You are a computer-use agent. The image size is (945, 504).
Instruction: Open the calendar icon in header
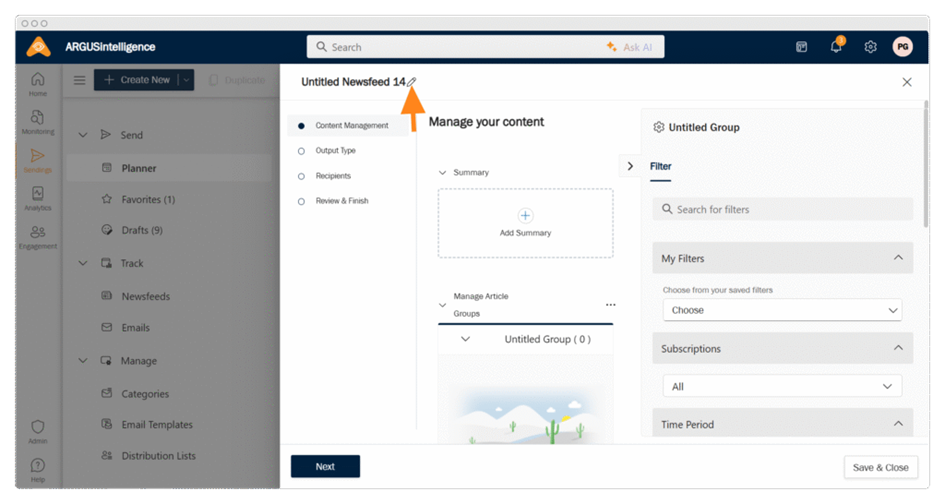(801, 47)
